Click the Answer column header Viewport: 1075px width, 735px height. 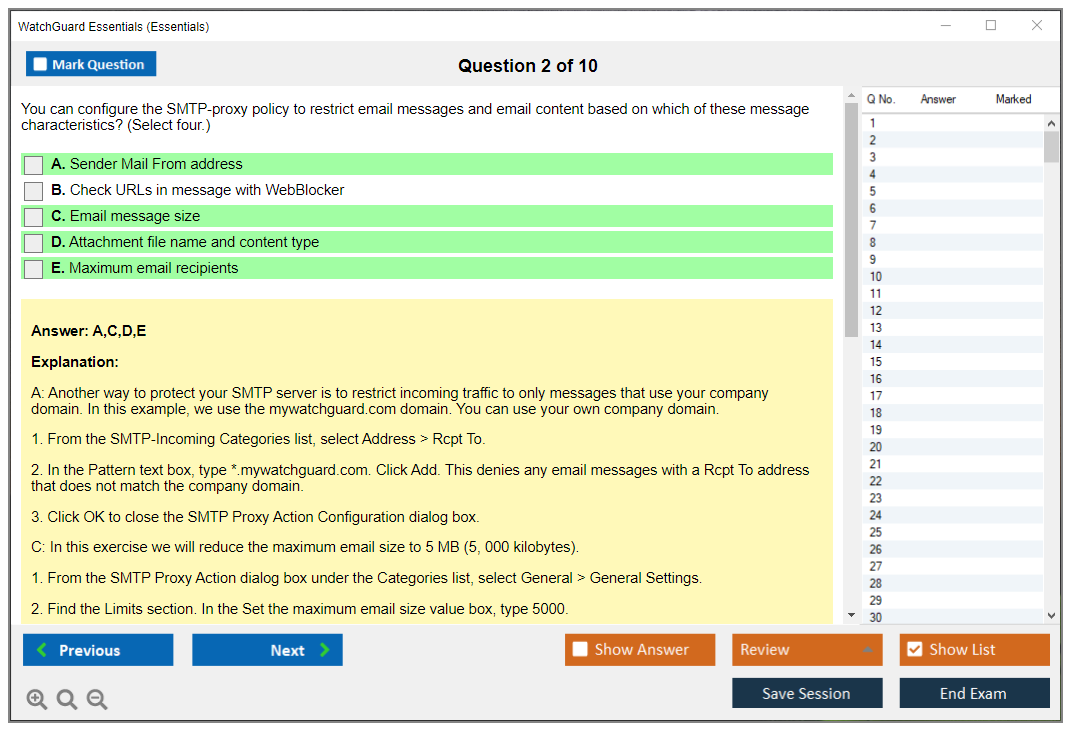pos(938,99)
